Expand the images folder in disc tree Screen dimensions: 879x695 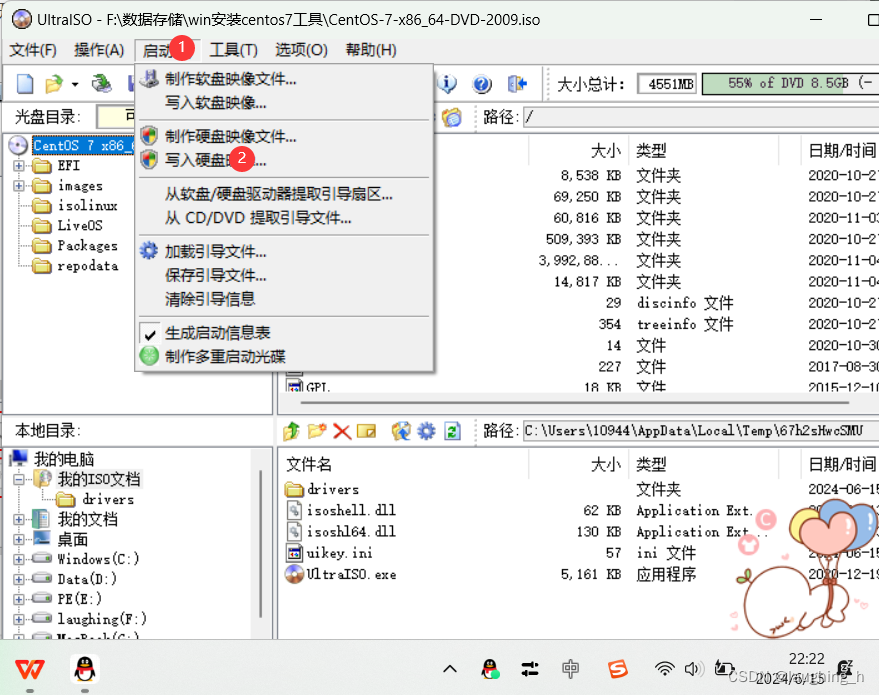18,186
